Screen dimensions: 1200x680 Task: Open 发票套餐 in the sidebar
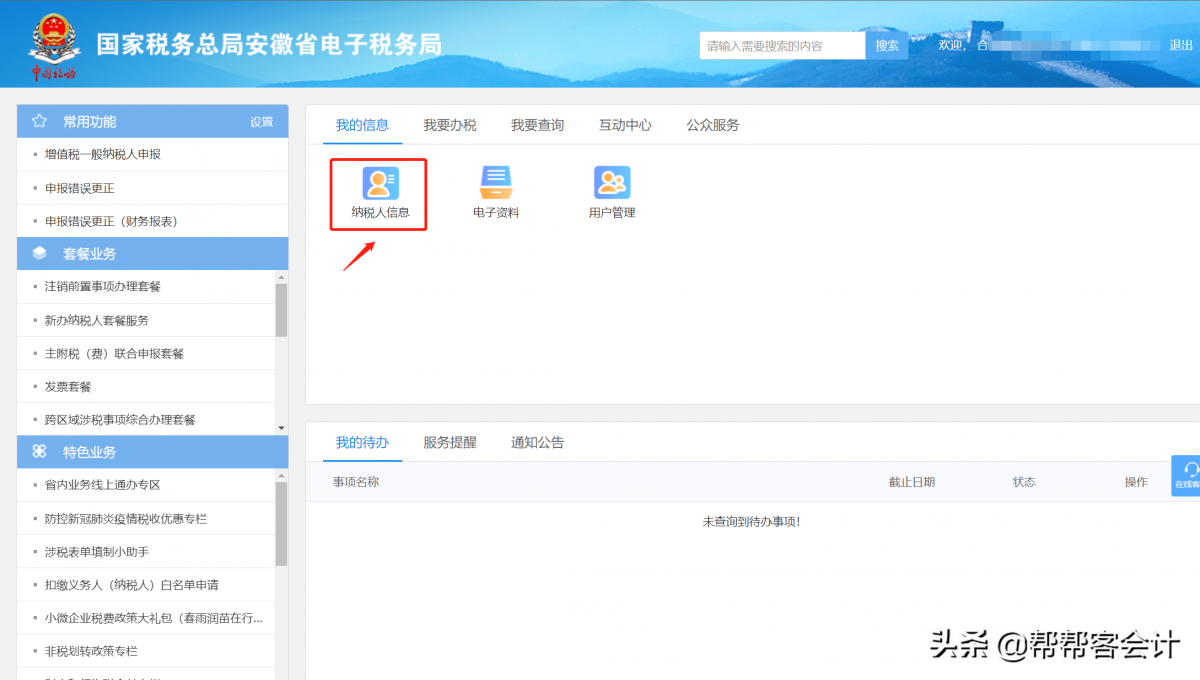pyautogui.click(x=68, y=386)
